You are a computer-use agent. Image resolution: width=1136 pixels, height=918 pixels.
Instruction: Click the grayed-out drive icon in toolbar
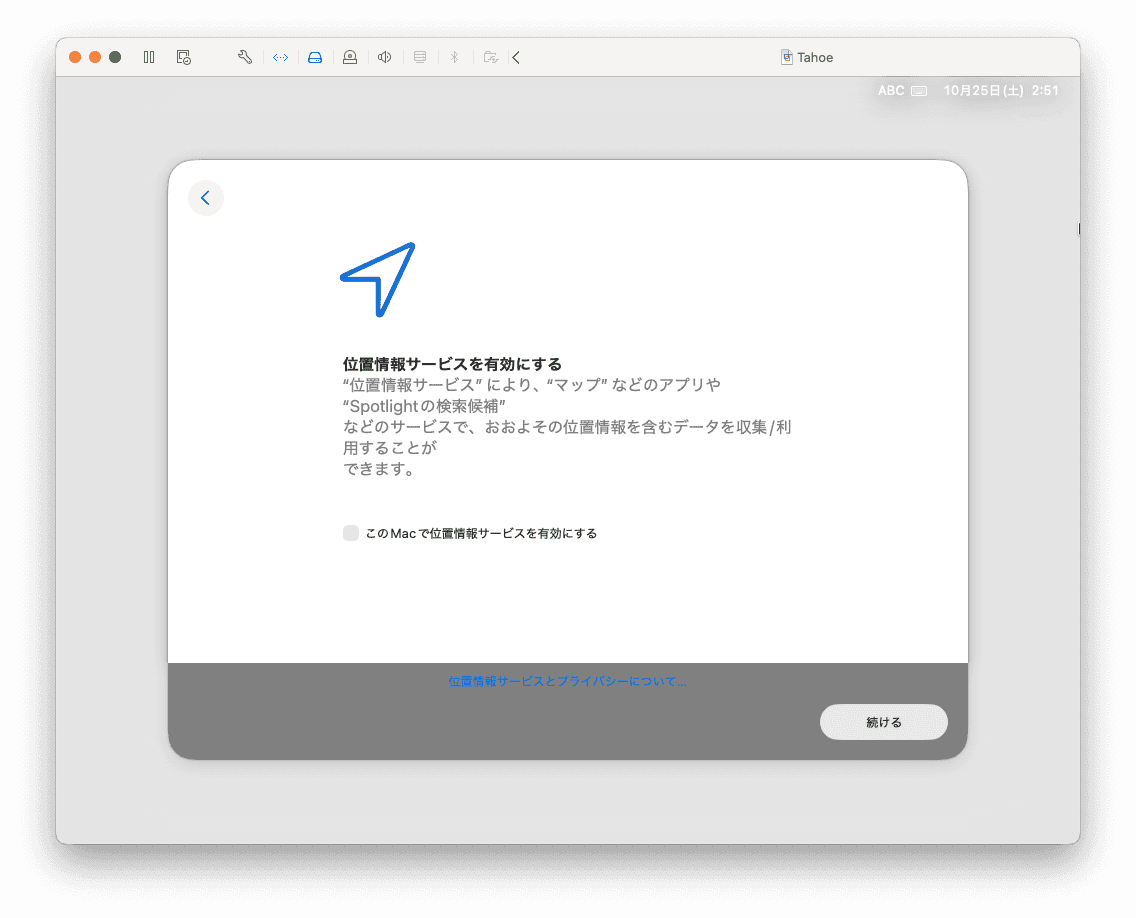click(420, 57)
